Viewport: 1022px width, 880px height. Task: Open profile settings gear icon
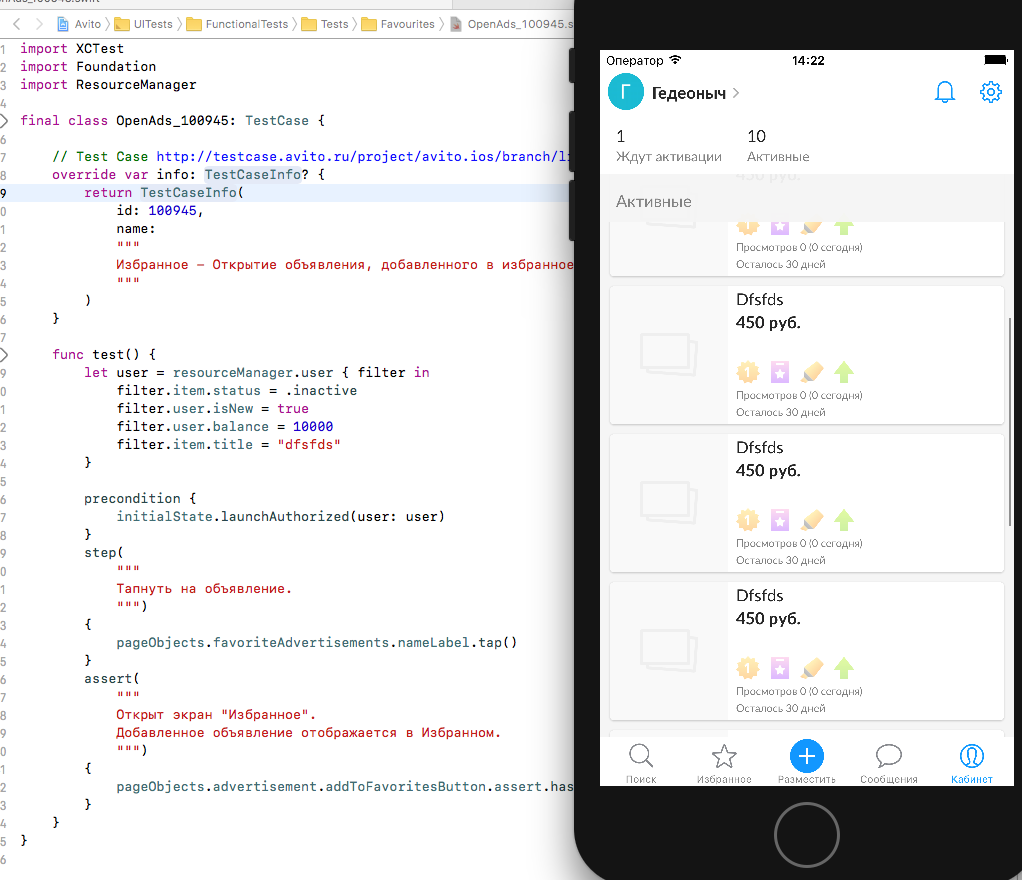pos(990,92)
